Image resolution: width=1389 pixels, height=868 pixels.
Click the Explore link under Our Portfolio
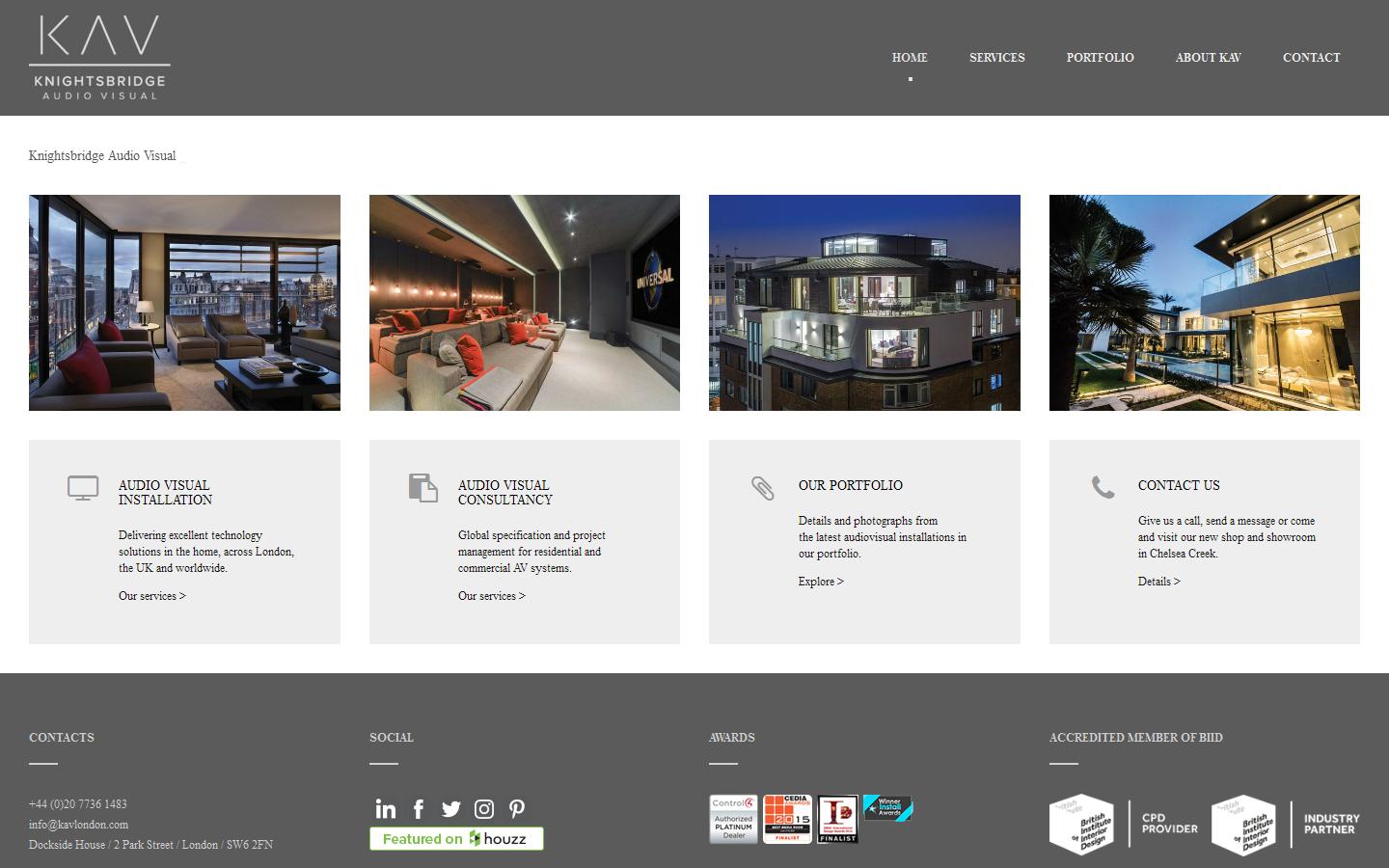coord(820,581)
